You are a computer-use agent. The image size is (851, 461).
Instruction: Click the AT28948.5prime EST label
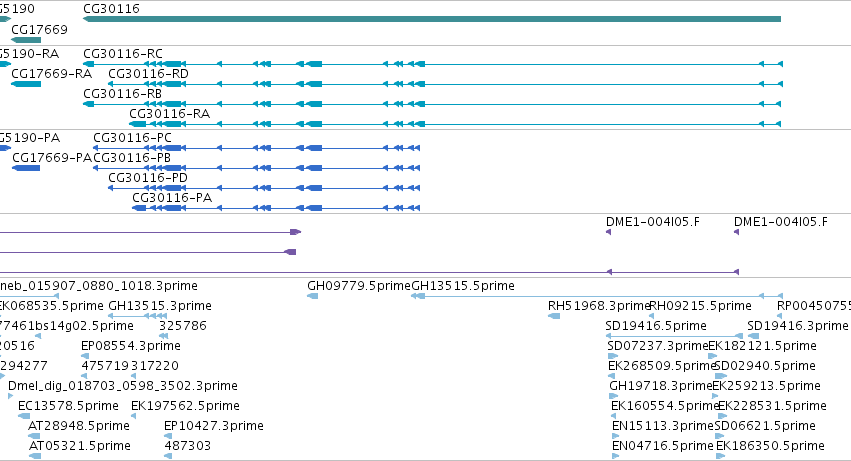(x=79, y=427)
